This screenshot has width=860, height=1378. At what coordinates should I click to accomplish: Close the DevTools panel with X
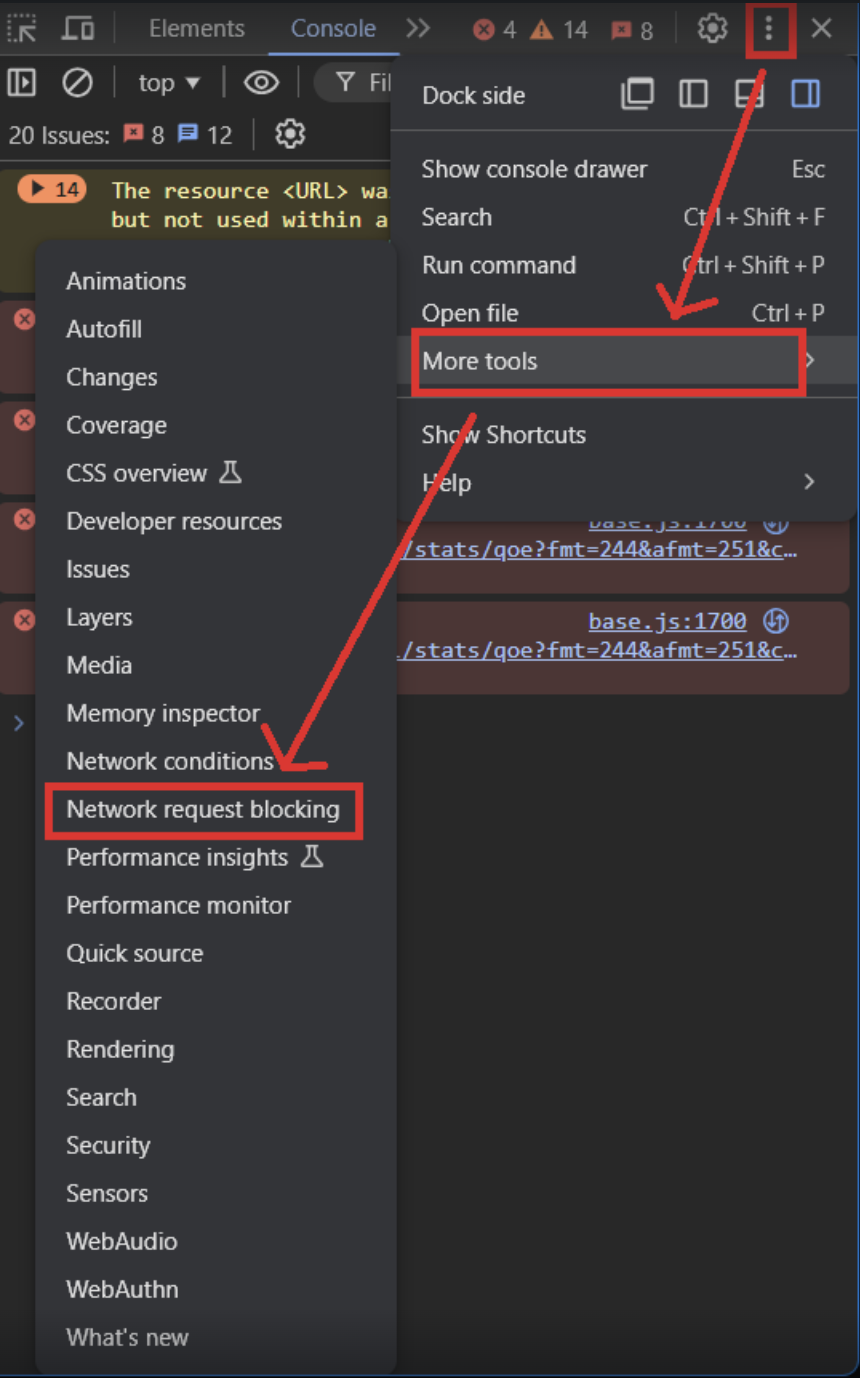(822, 28)
